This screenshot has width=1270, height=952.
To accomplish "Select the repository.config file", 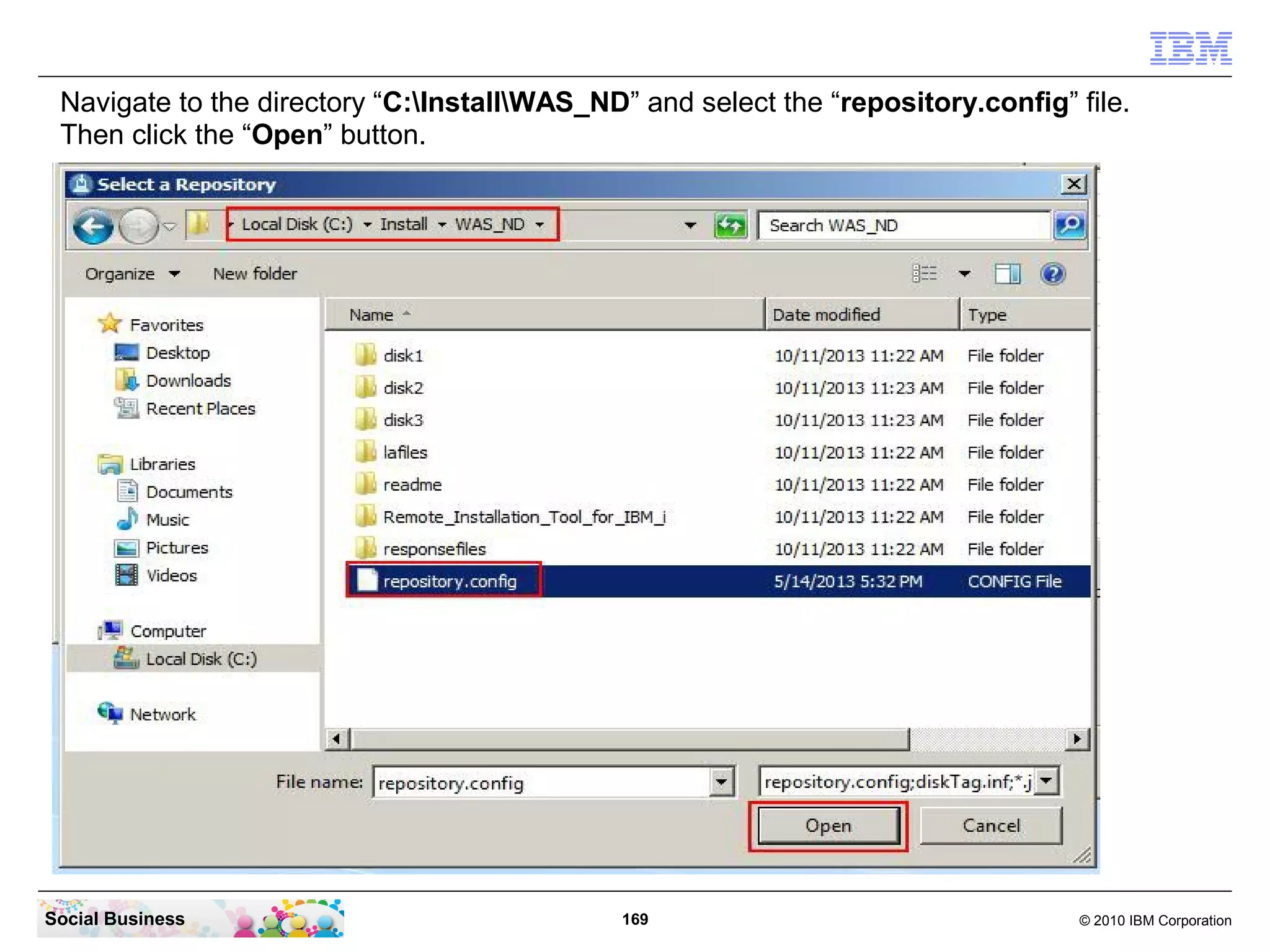I will click(x=707, y=581).
